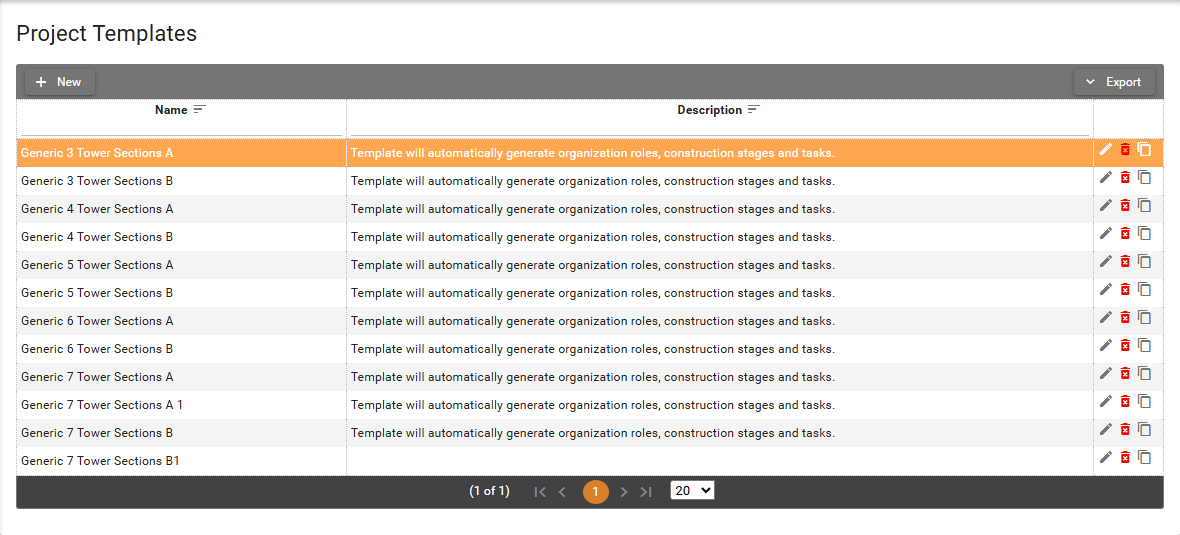Edit Generic 7 Tower Sections A with pencil
The image size is (1180, 535).
[x=1105, y=373]
